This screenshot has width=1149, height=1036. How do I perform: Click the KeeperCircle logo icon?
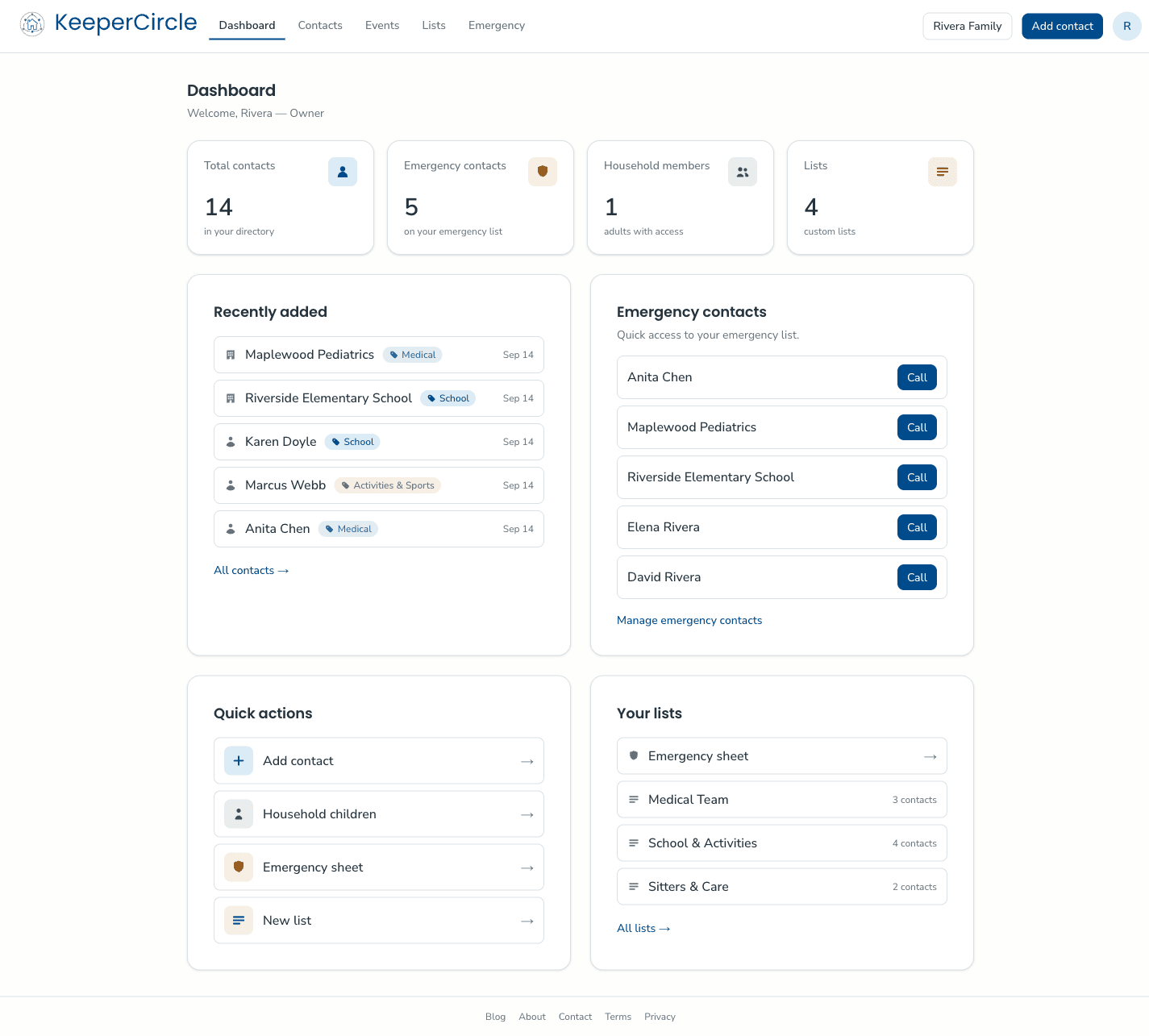32,24
